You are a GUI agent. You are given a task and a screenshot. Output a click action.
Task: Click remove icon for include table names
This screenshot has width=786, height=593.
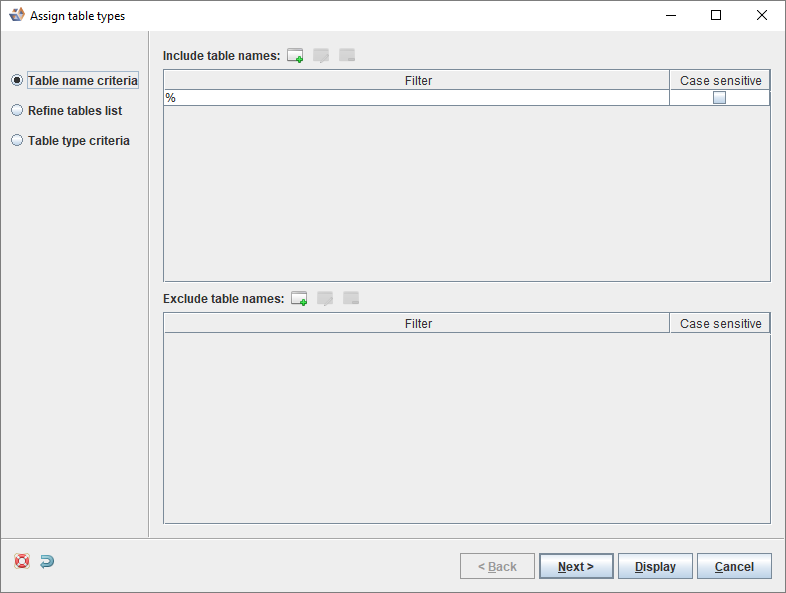point(347,55)
